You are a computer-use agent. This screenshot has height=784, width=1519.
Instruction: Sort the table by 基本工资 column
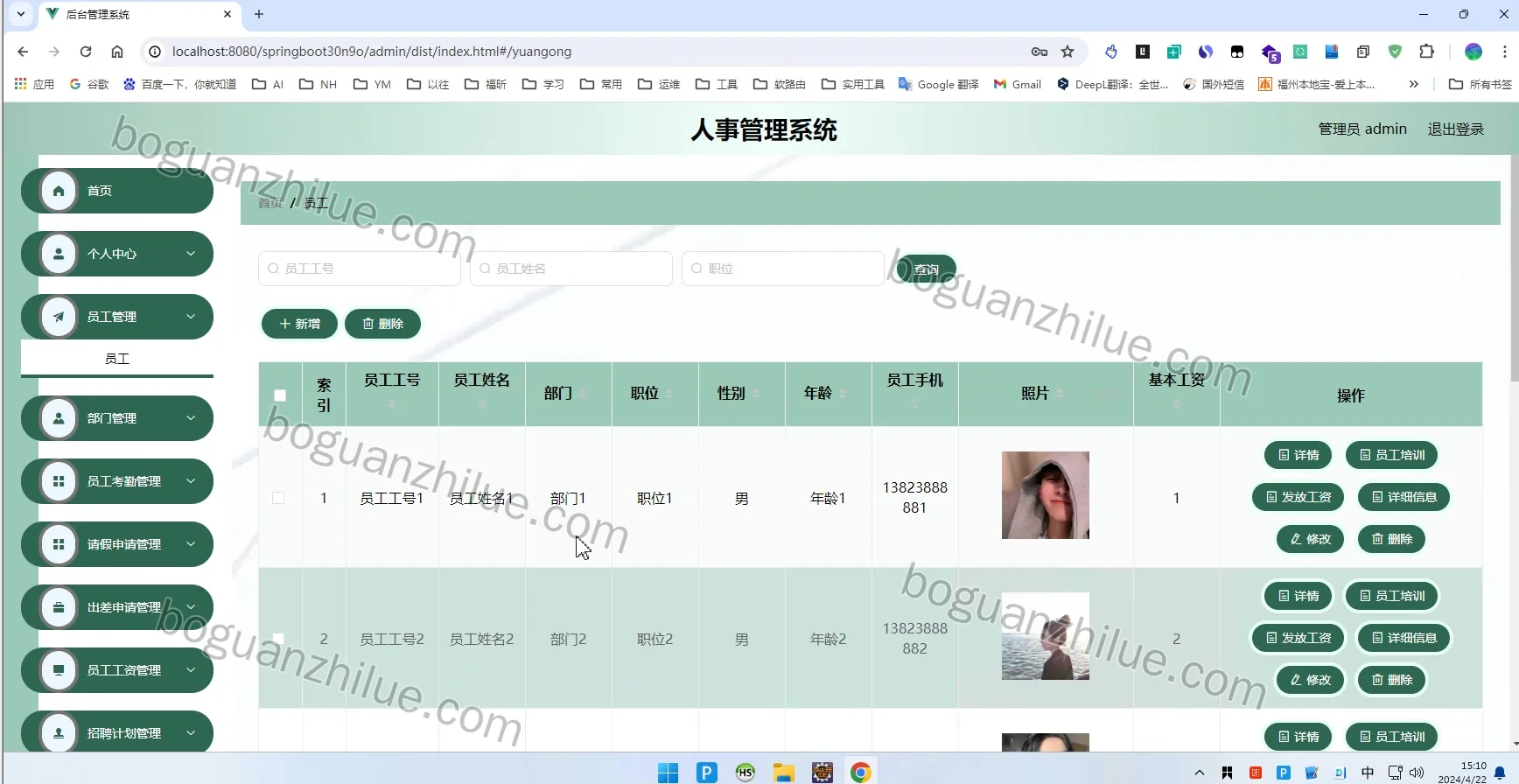tap(1177, 403)
